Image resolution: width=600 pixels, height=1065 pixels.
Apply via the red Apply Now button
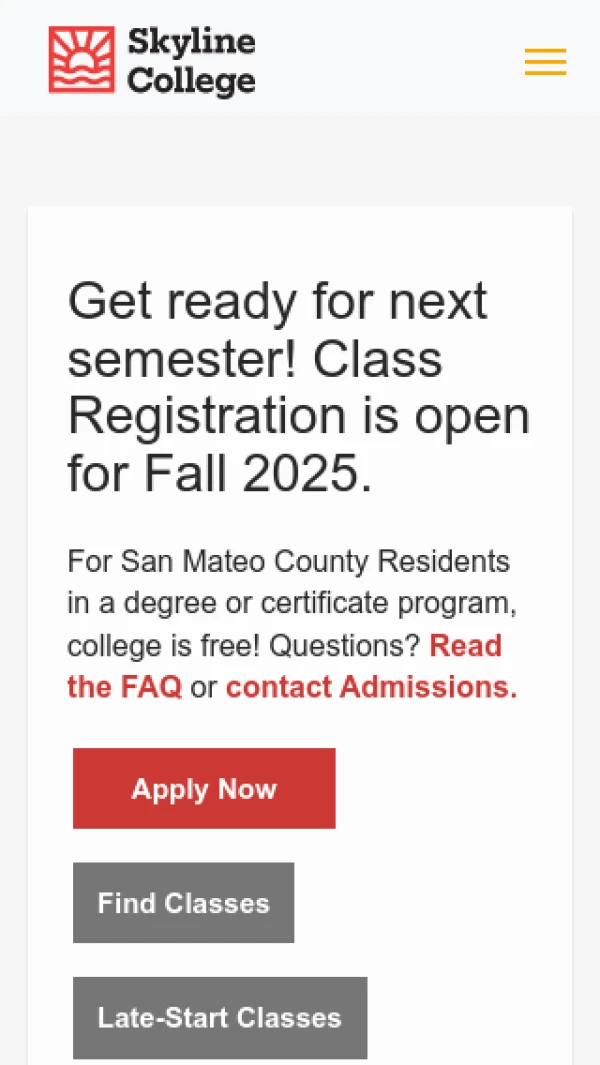click(204, 788)
